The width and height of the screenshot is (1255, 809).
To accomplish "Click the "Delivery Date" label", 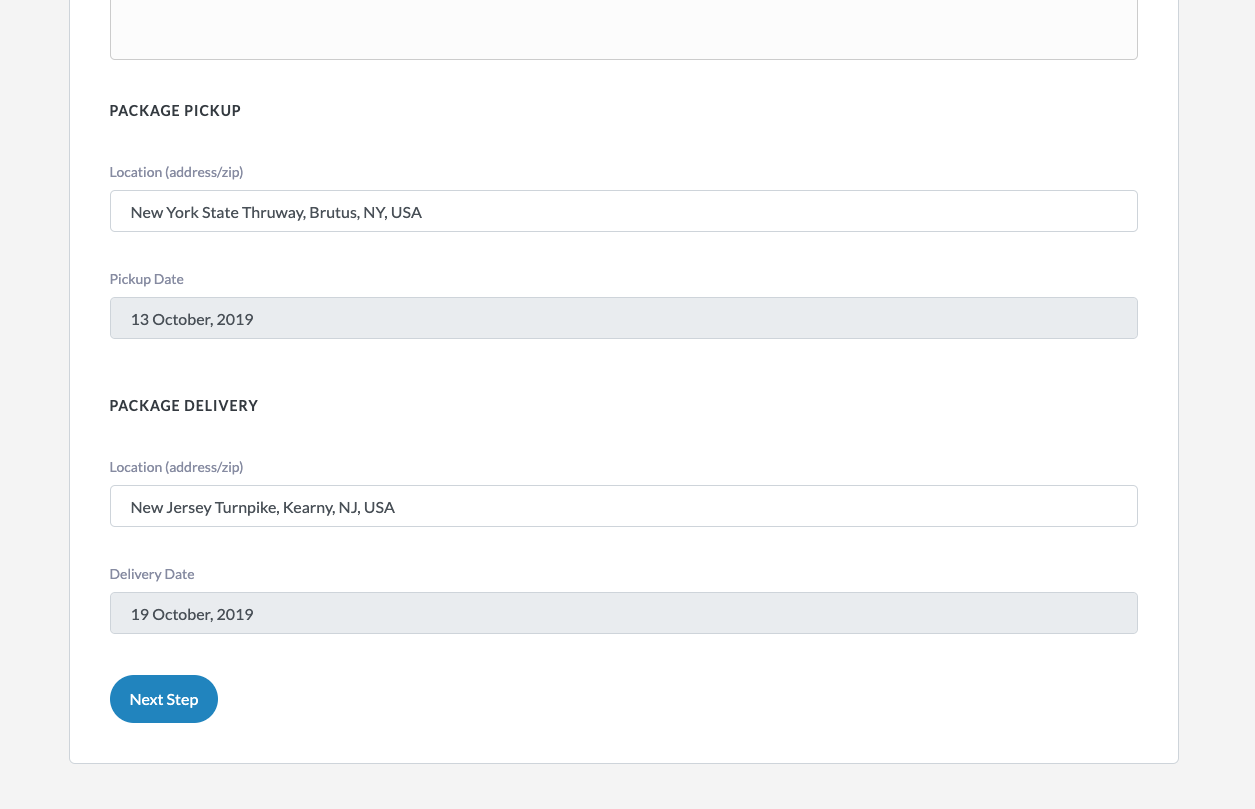I will (x=152, y=574).
